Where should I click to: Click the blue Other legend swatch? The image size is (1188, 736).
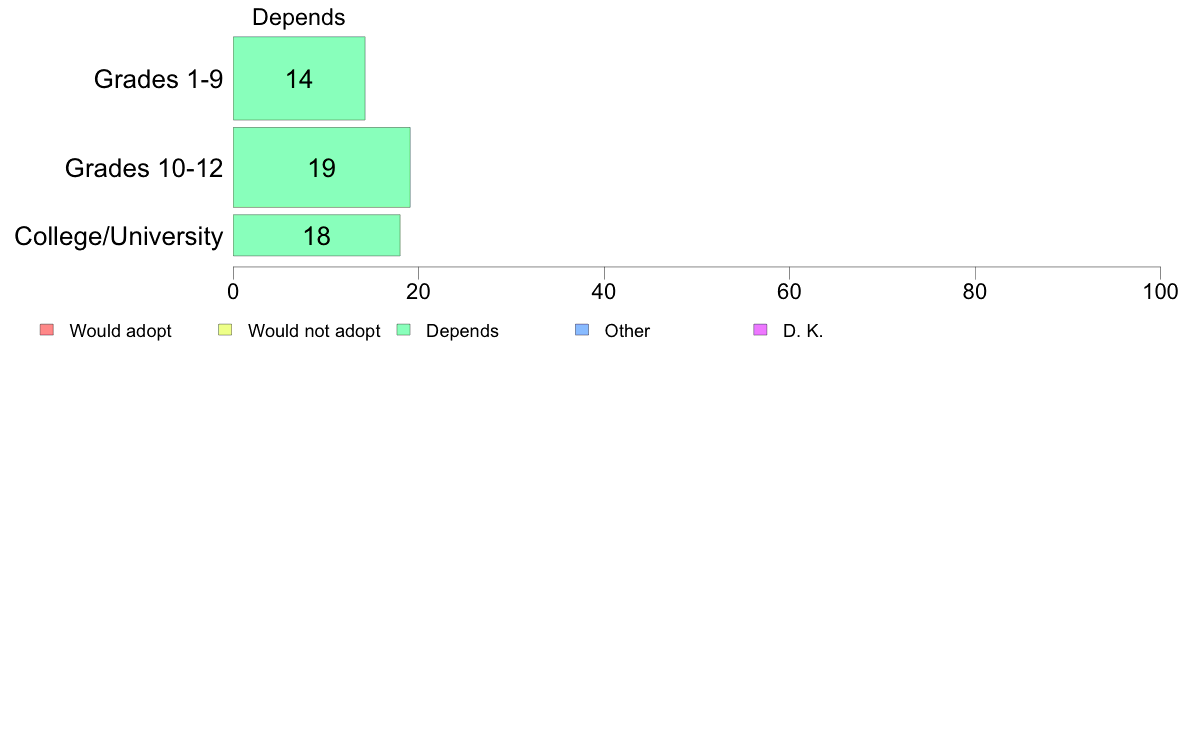pyautogui.click(x=582, y=330)
